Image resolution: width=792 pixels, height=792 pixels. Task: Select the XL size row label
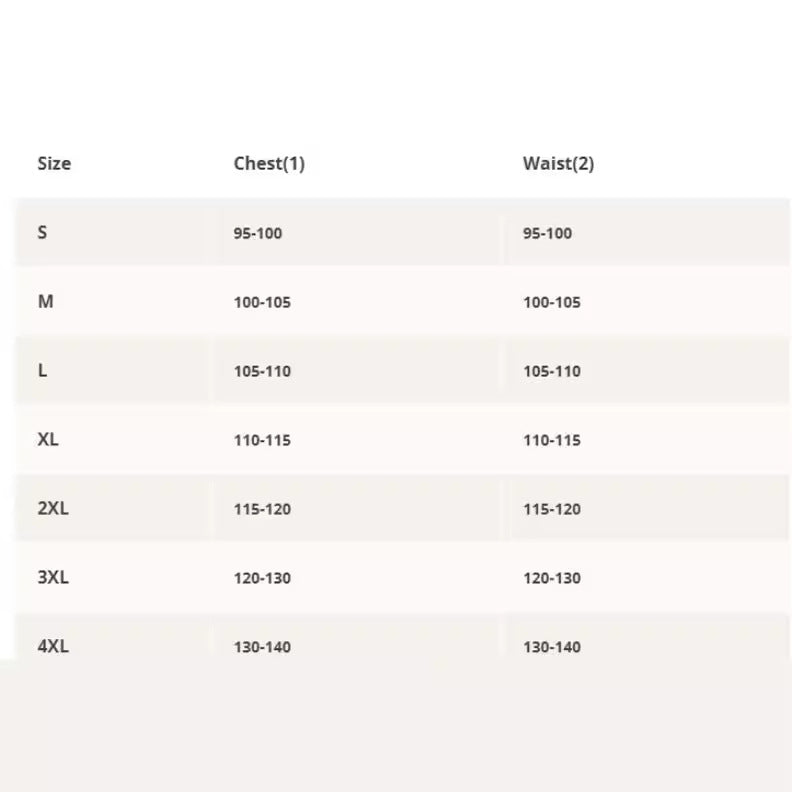point(48,439)
